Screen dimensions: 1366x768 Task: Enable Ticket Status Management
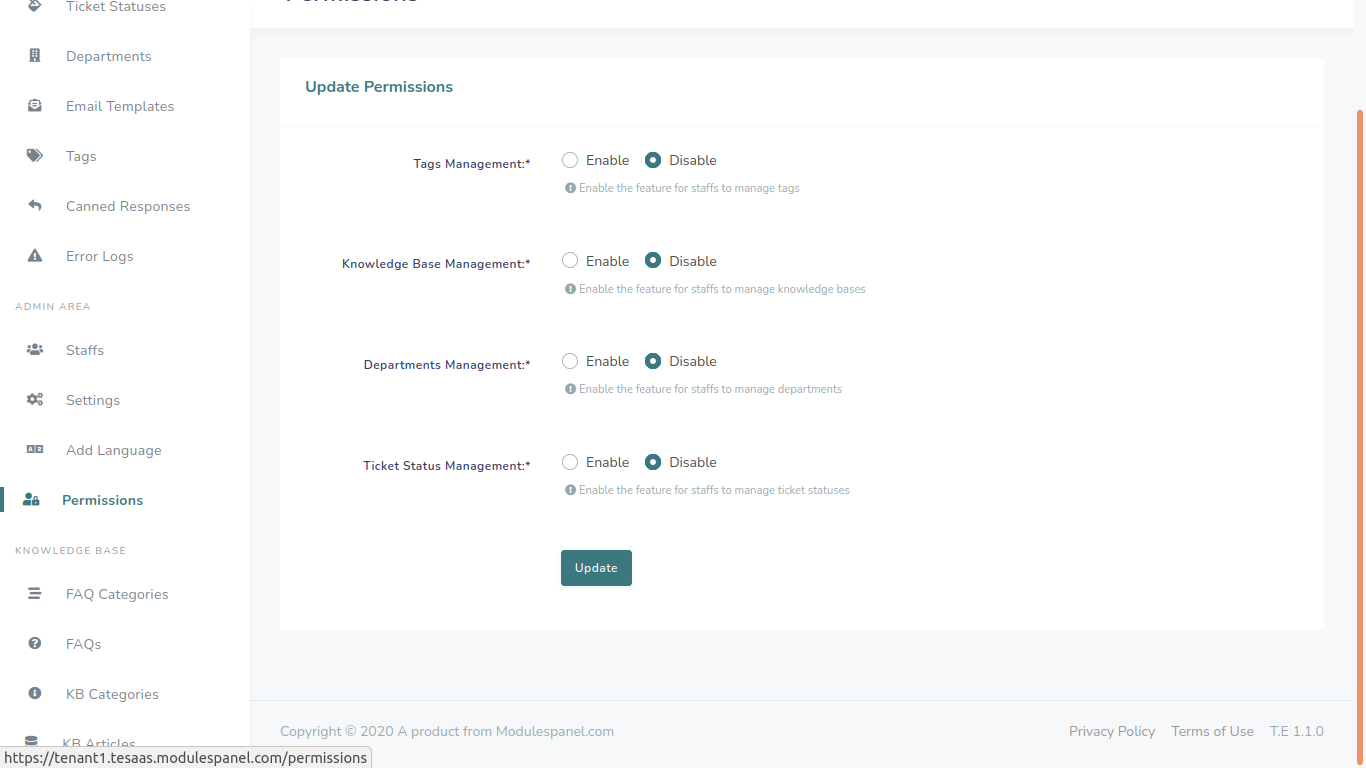[x=569, y=461]
